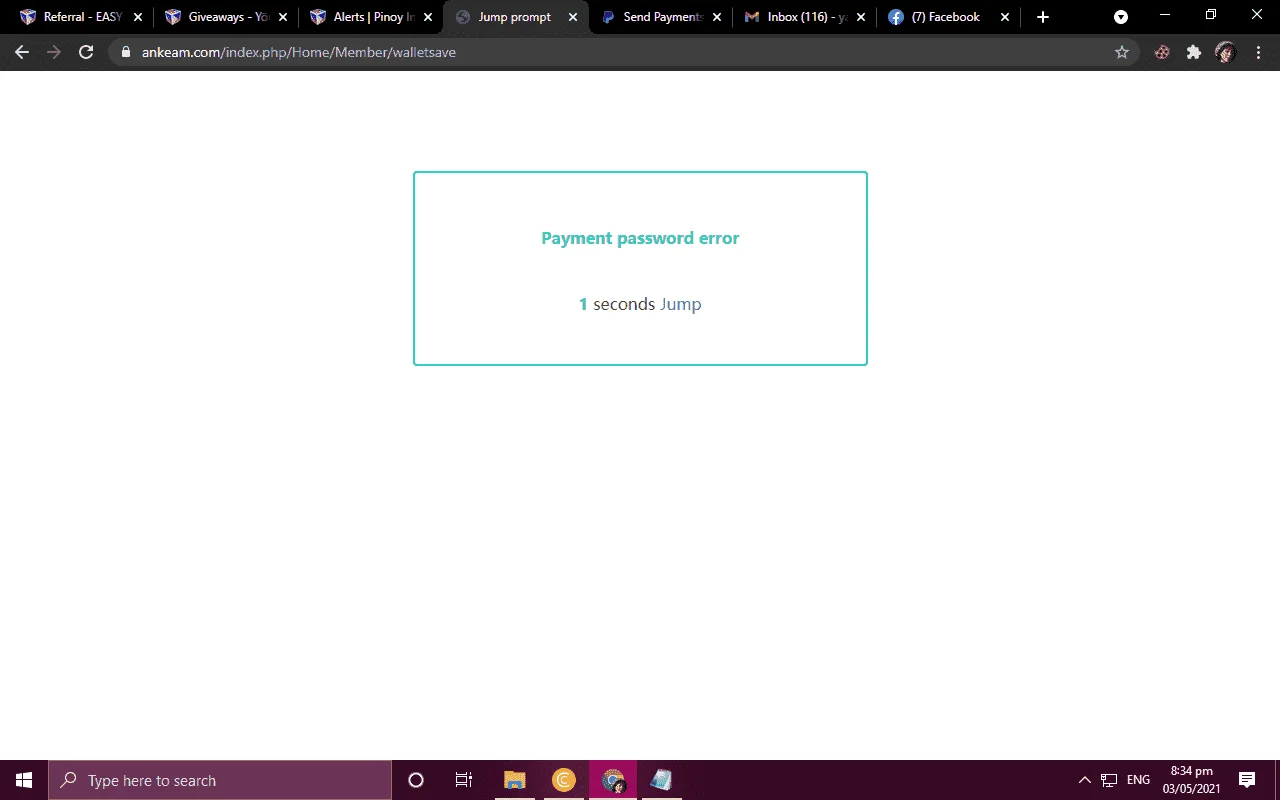The image size is (1280, 800).
Task: Open the Action Center notifications
Action: 1247,780
